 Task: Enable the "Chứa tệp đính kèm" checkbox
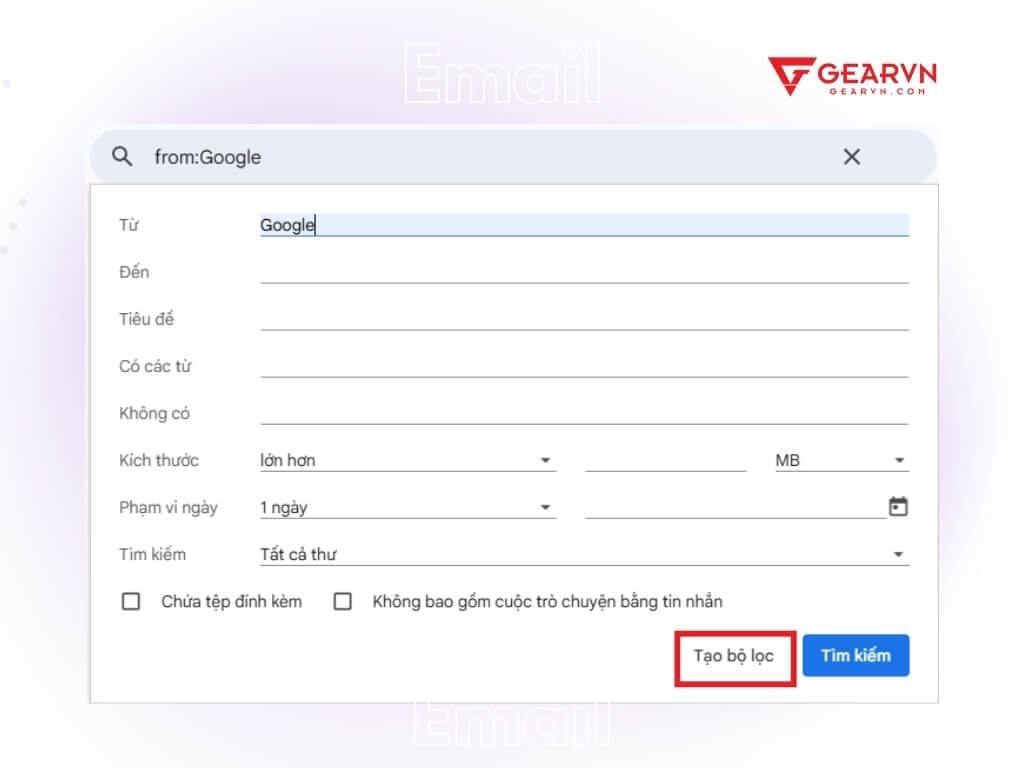(x=131, y=601)
